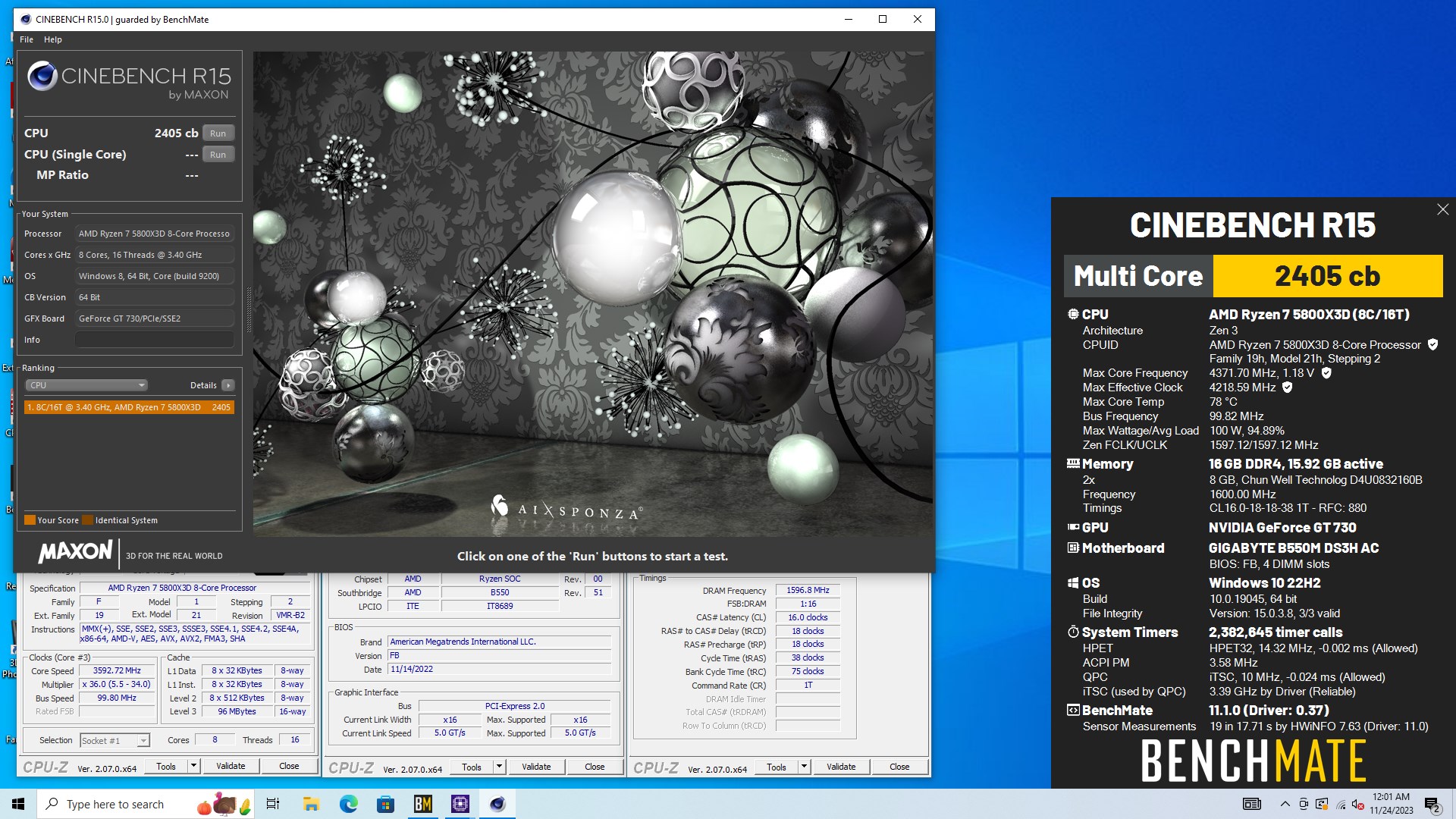Click the LPCIO model IT8689
The image size is (1456, 819).
(x=500, y=606)
